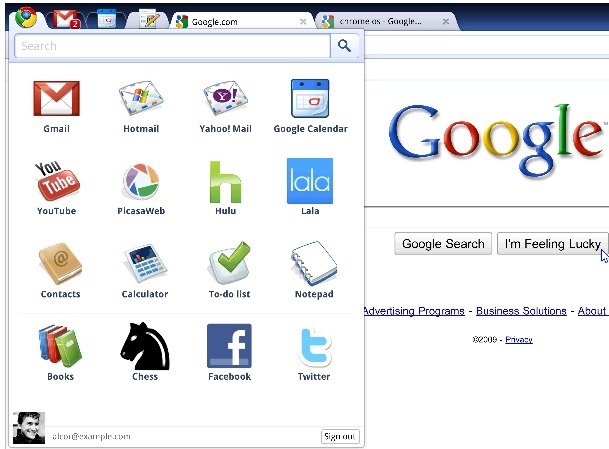Open the Facebook app
Screen dimensions: 609x449
pyautogui.click(x=229, y=346)
